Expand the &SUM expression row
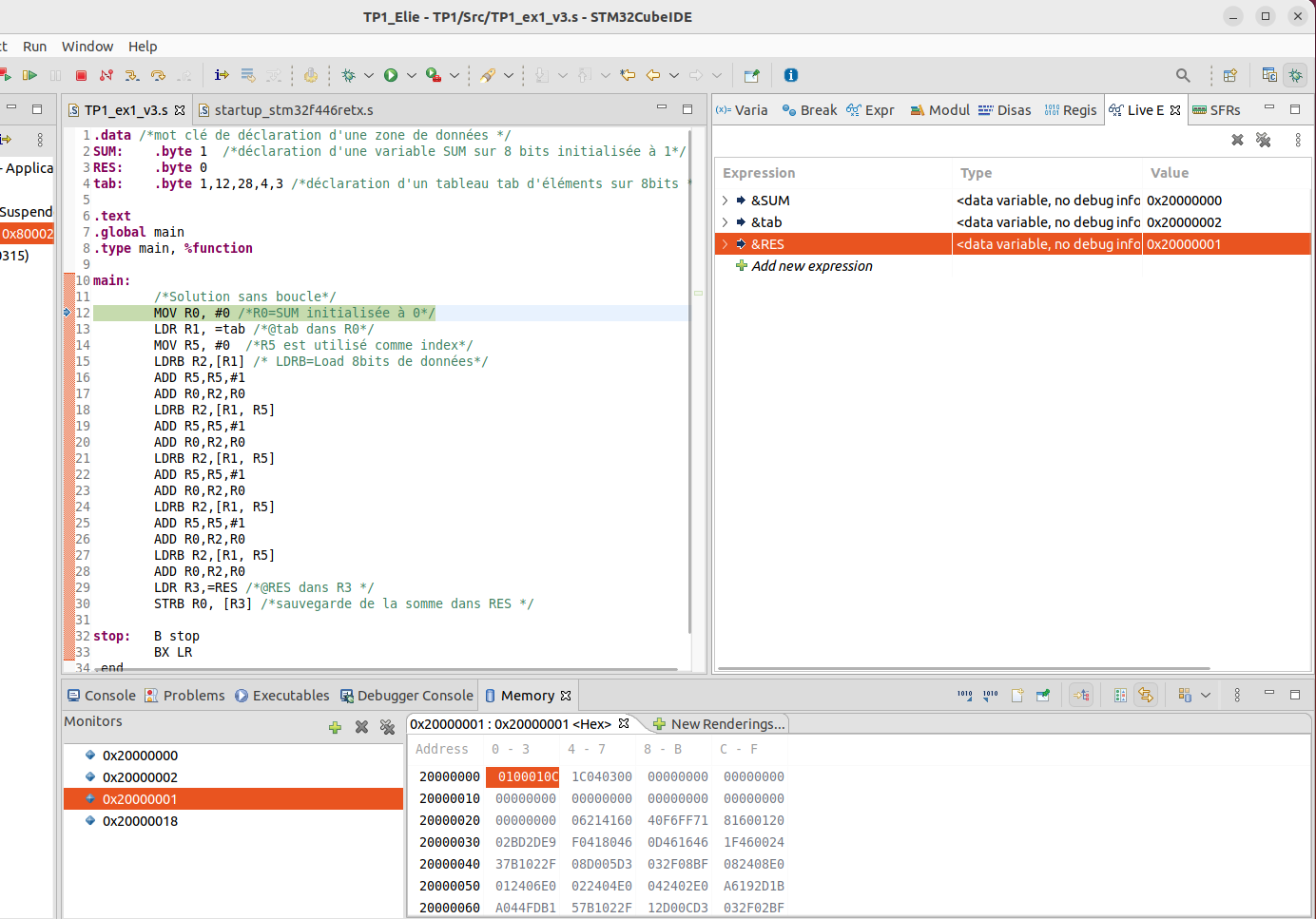Image resolution: width=1316 pixels, height=919 pixels. 725,201
